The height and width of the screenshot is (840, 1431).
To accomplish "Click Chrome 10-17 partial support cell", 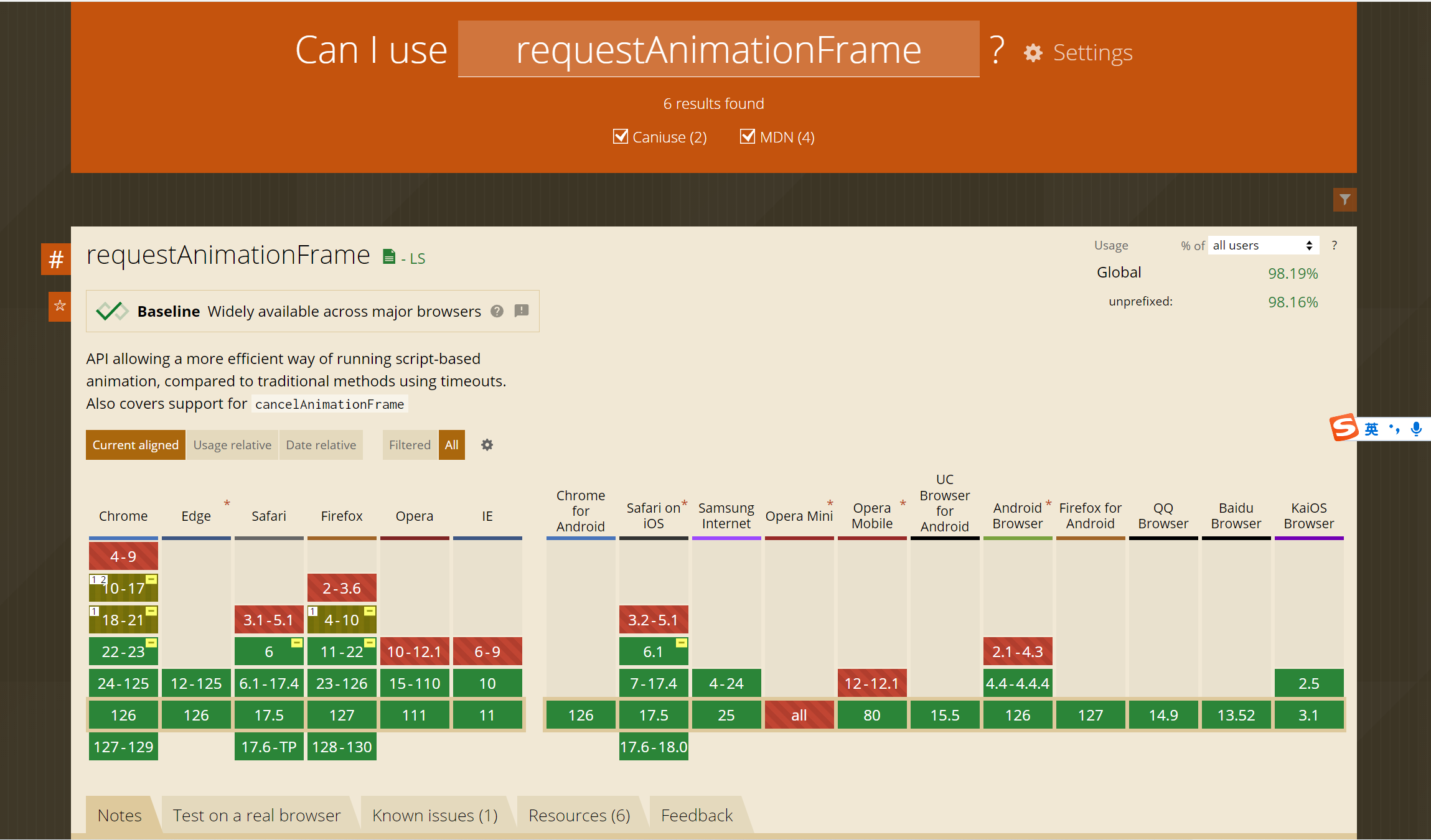I will point(123,588).
